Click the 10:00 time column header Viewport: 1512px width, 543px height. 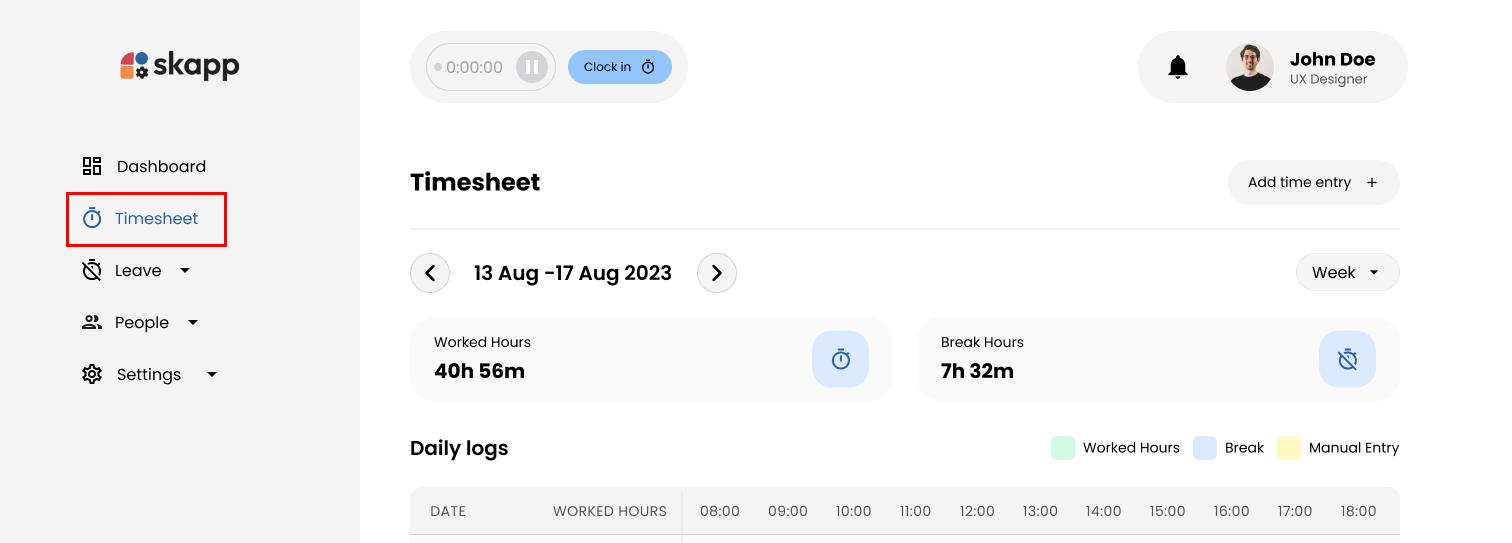tap(853, 511)
